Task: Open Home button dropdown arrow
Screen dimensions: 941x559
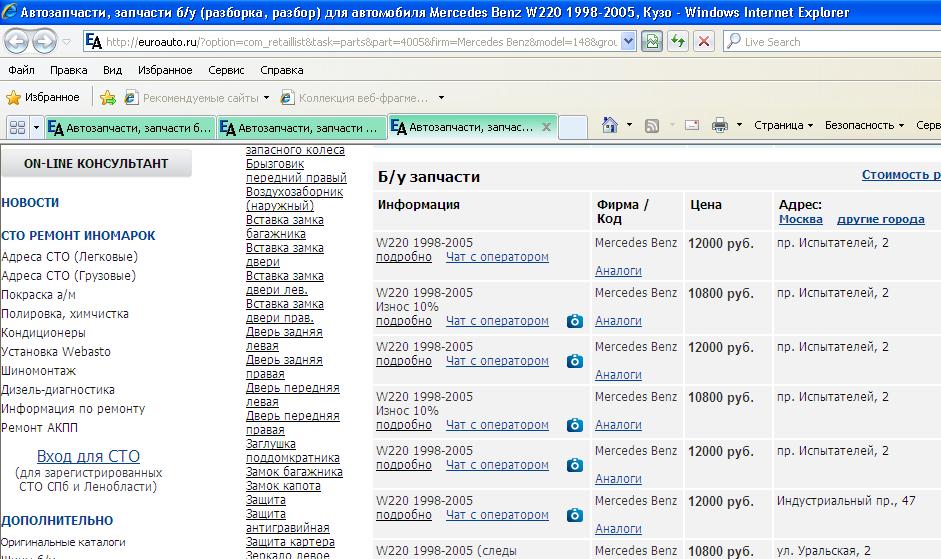Action: tap(629, 125)
